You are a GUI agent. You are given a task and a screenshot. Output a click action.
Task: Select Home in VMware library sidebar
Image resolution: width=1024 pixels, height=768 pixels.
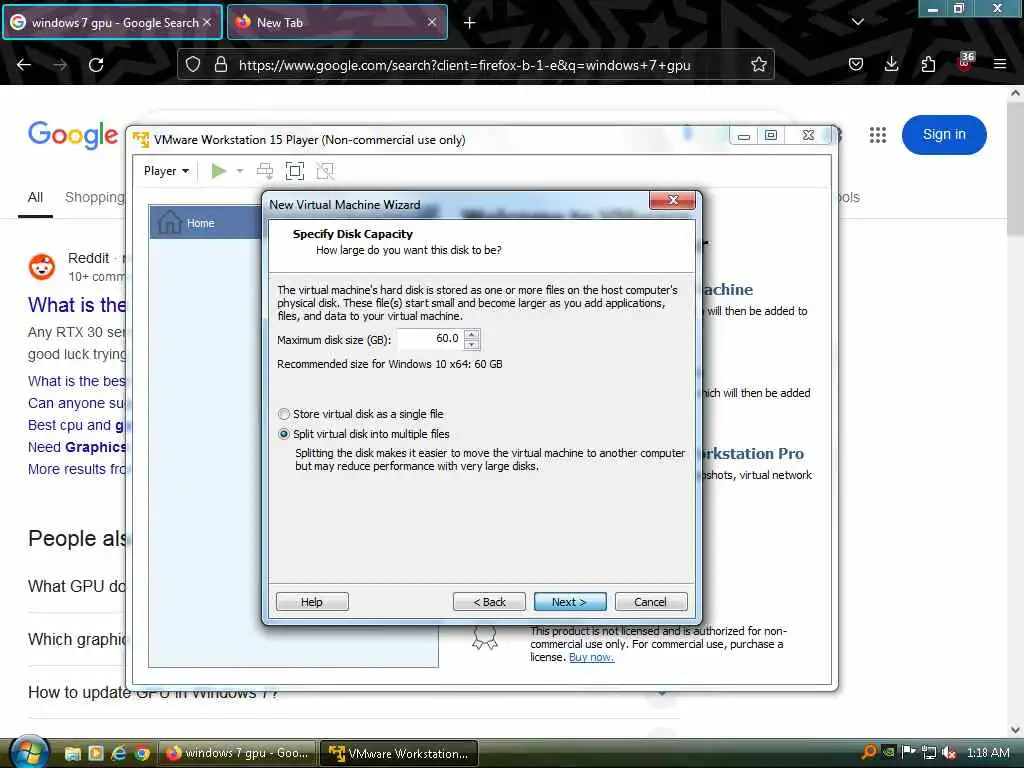pyautogui.click(x=205, y=223)
